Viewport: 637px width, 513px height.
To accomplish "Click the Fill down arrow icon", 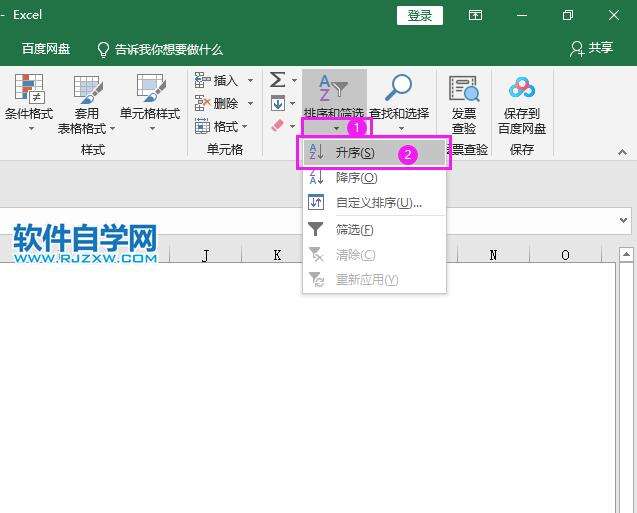I will [278, 103].
